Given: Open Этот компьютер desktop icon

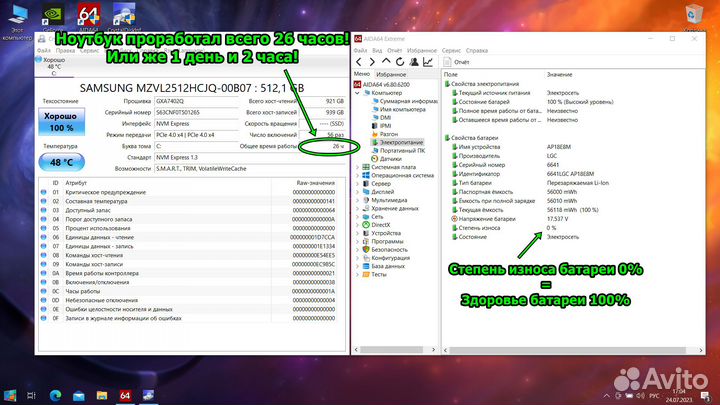Looking at the screenshot, I should [17, 21].
